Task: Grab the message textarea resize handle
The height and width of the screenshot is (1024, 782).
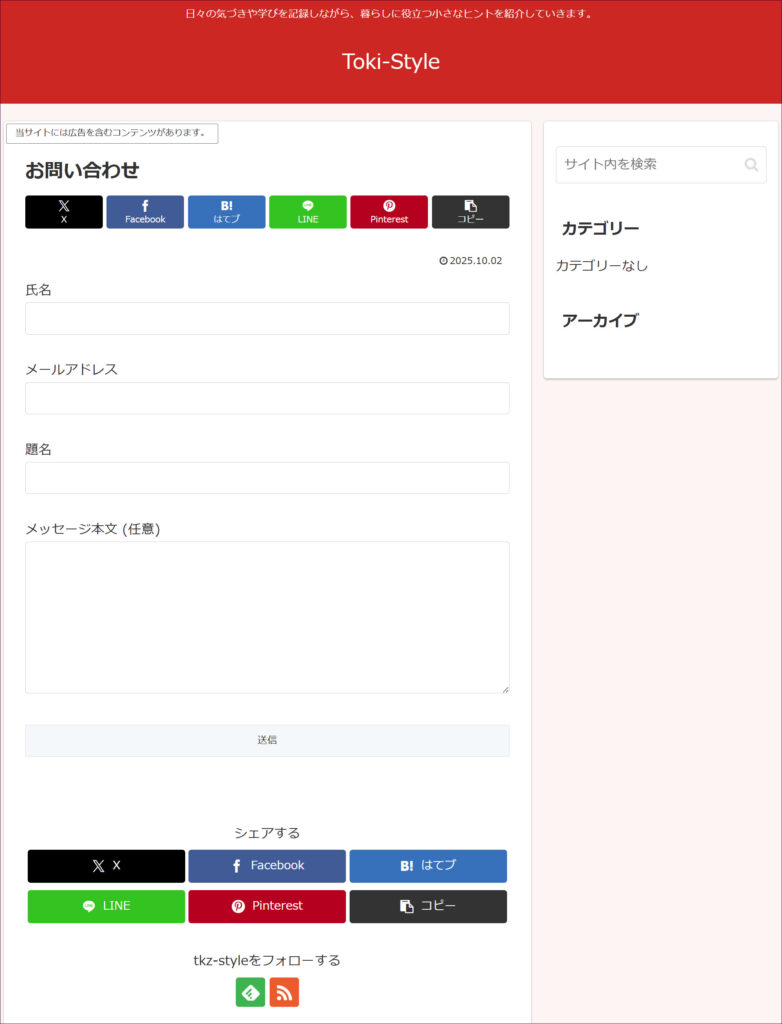Action: pos(505,689)
